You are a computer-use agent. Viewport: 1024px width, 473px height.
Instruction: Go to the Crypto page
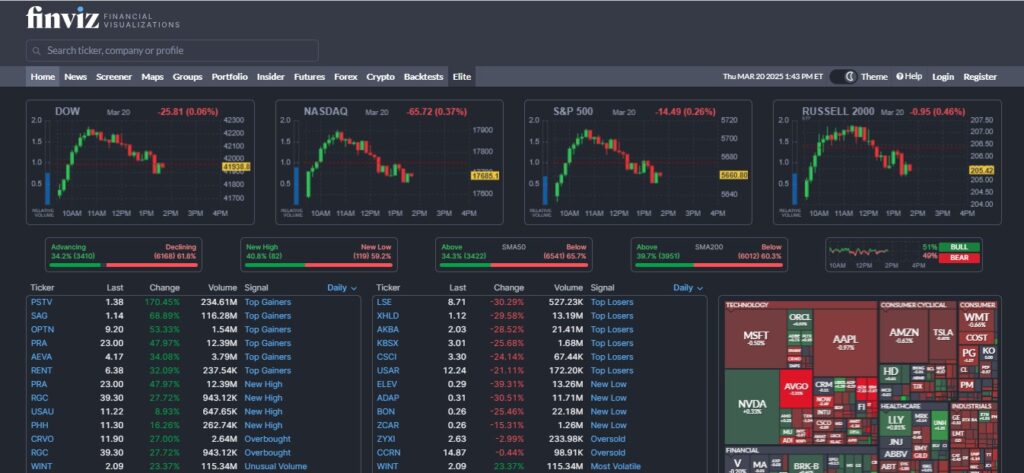pyautogui.click(x=380, y=76)
